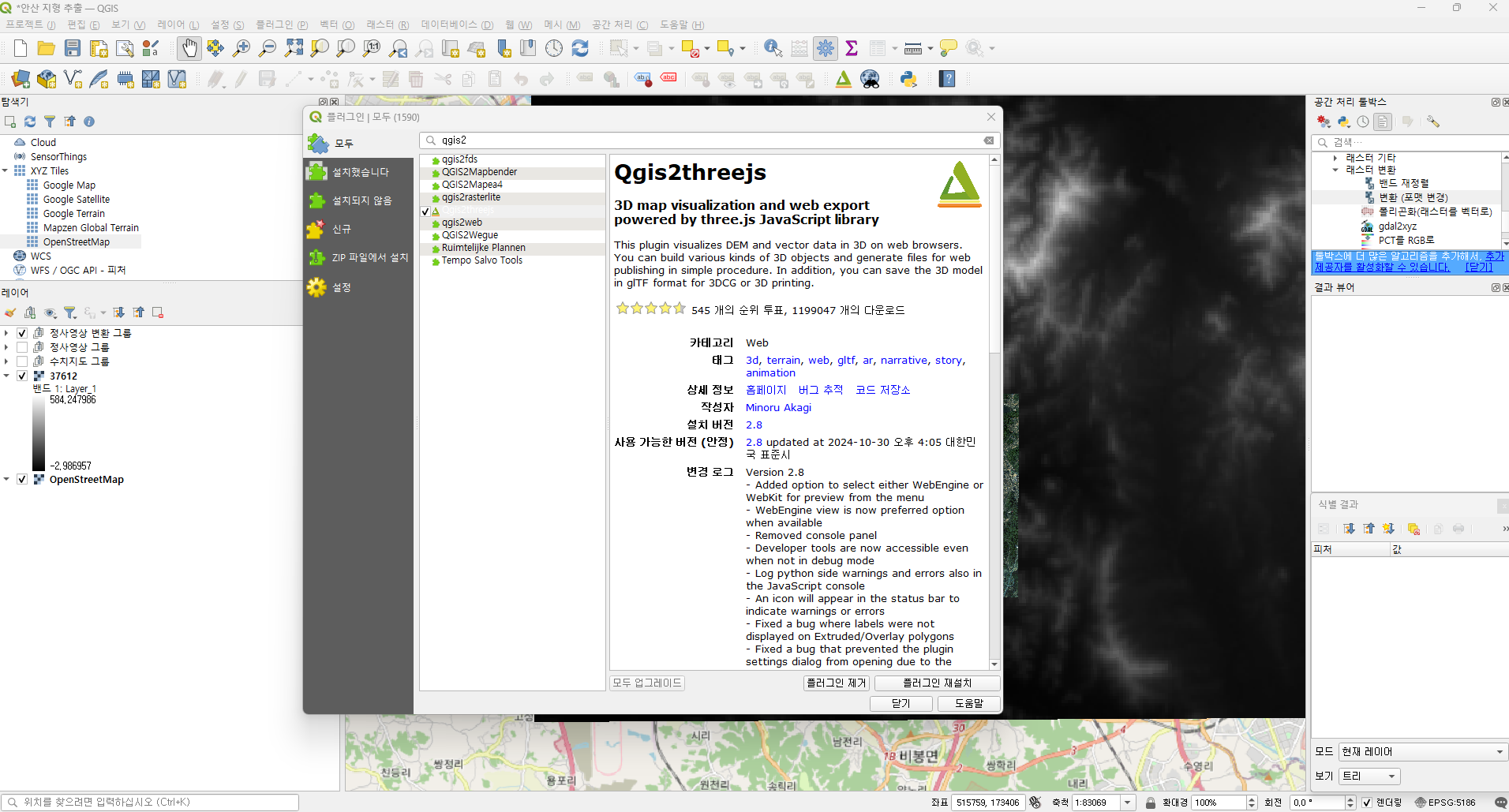Click the filter legend funnel icon in Layers panel
The image size is (1509, 812).
click(70, 312)
